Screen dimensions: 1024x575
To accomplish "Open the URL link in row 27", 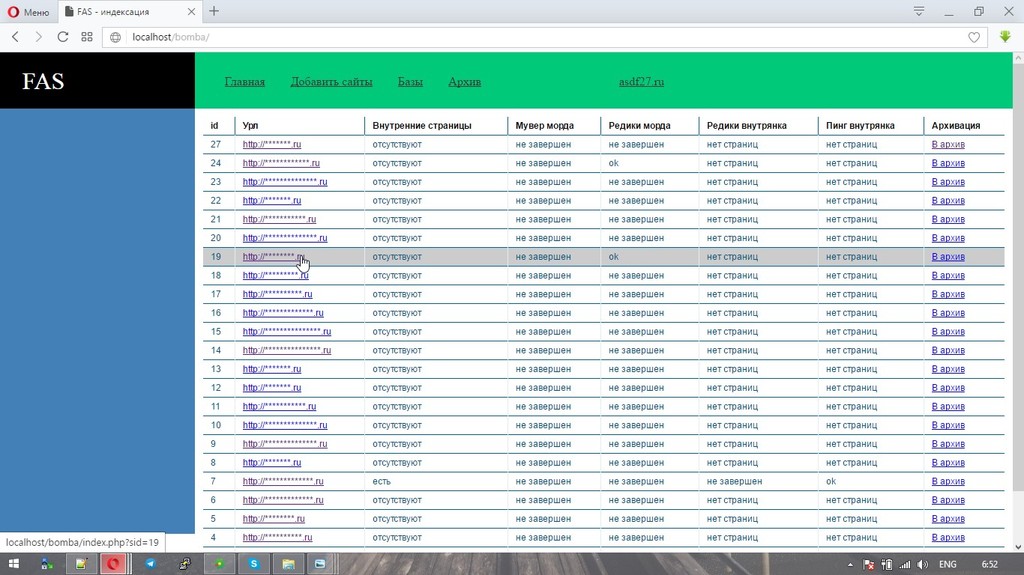I will click(271, 145).
